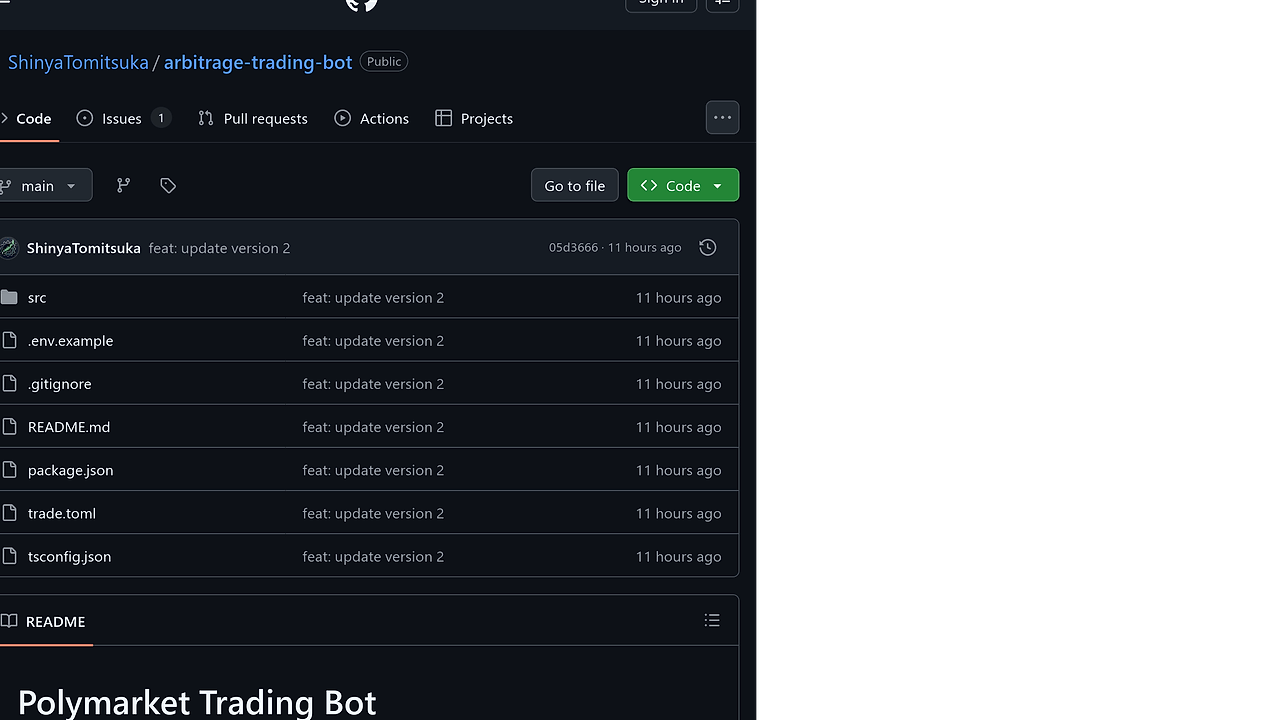
Task: Open the Actions tab
Action: pos(371,118)
